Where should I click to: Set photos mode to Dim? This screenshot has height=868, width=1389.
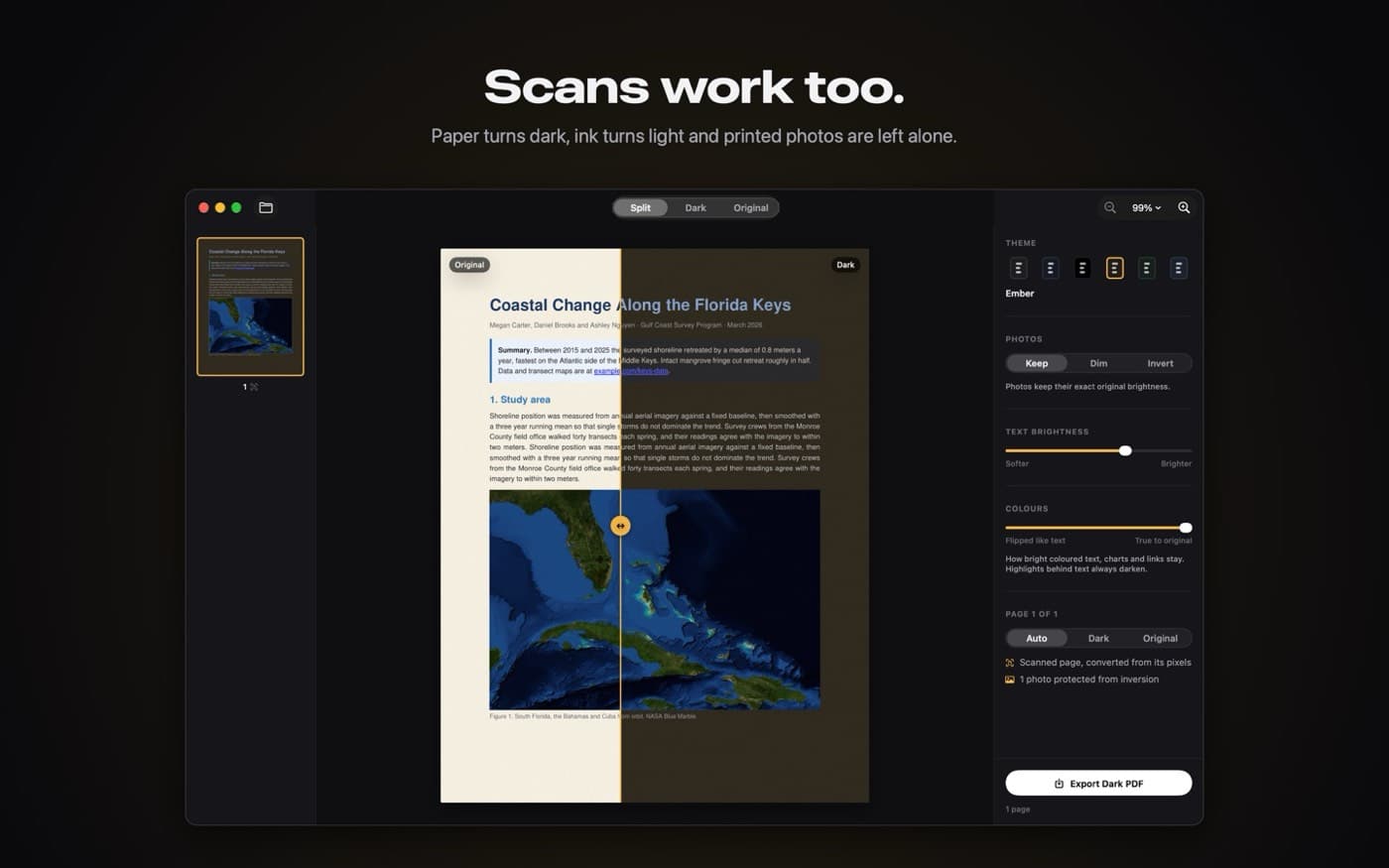[1098, 363]
